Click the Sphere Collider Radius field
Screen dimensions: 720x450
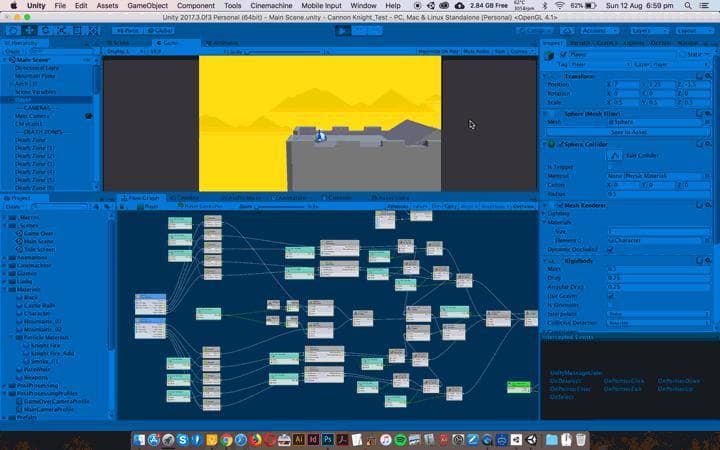[658, 194]
